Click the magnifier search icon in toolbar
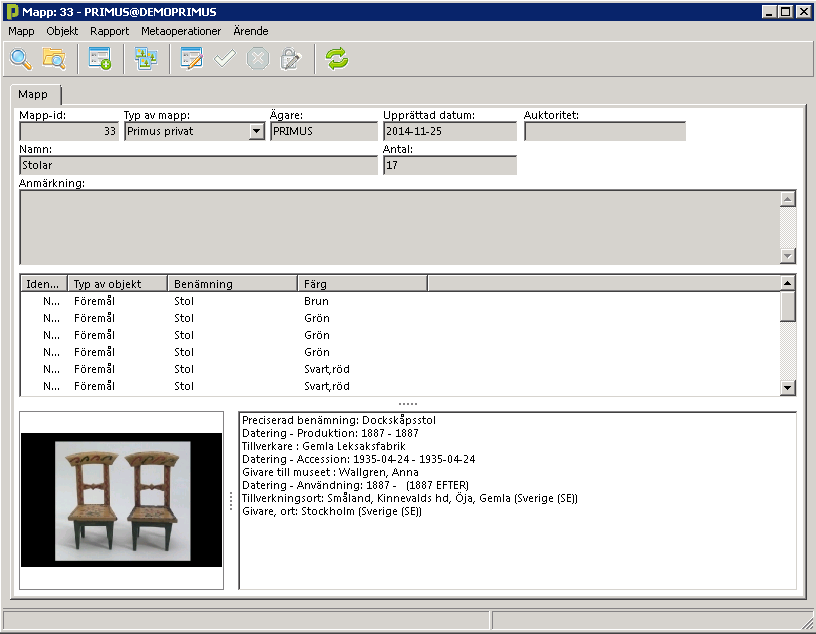Viewport: 816px width, 634px height. tap(21, 59)
